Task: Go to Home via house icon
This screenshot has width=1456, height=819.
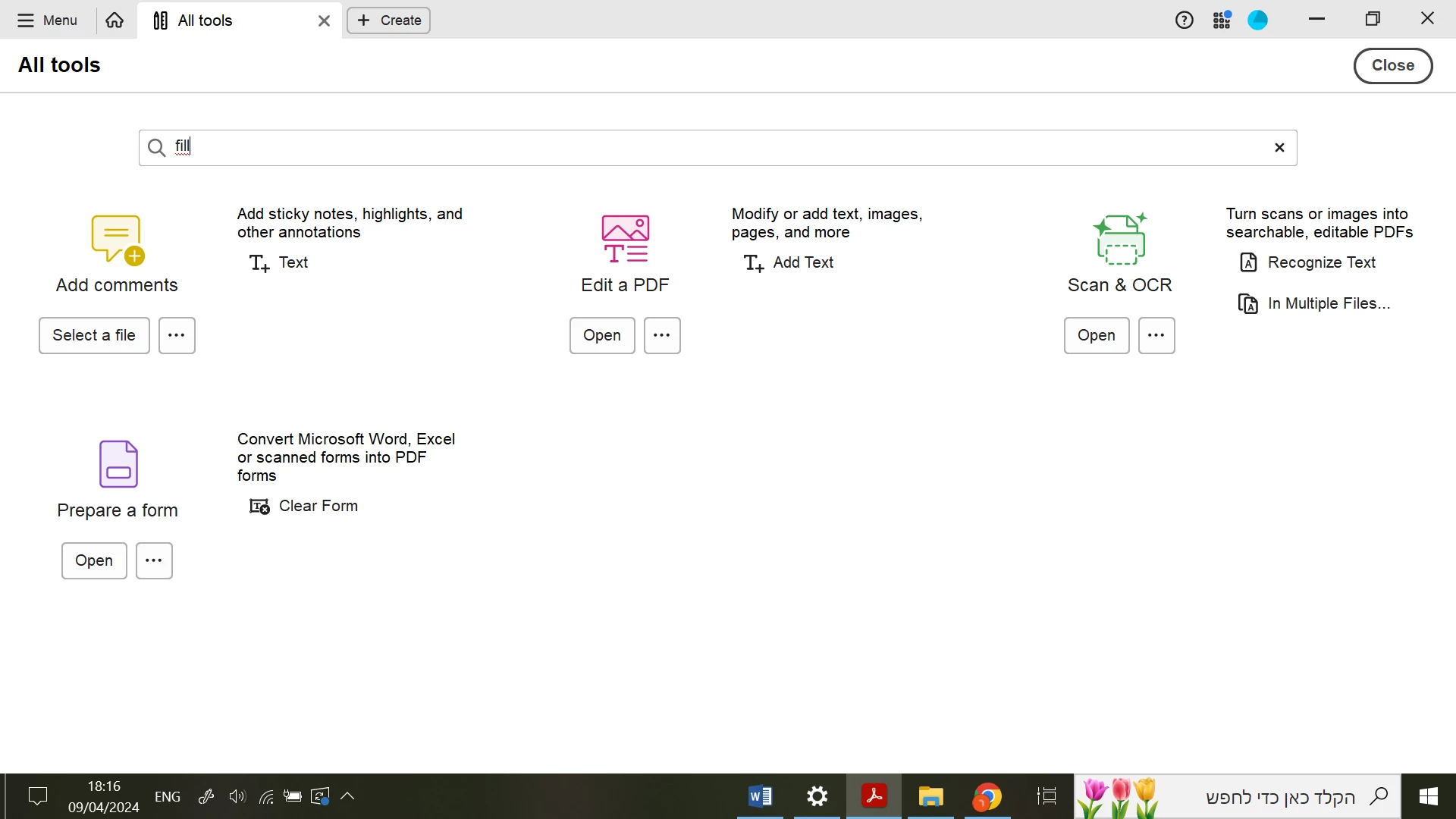Action: pyautogui.click(x=115, y=20)
